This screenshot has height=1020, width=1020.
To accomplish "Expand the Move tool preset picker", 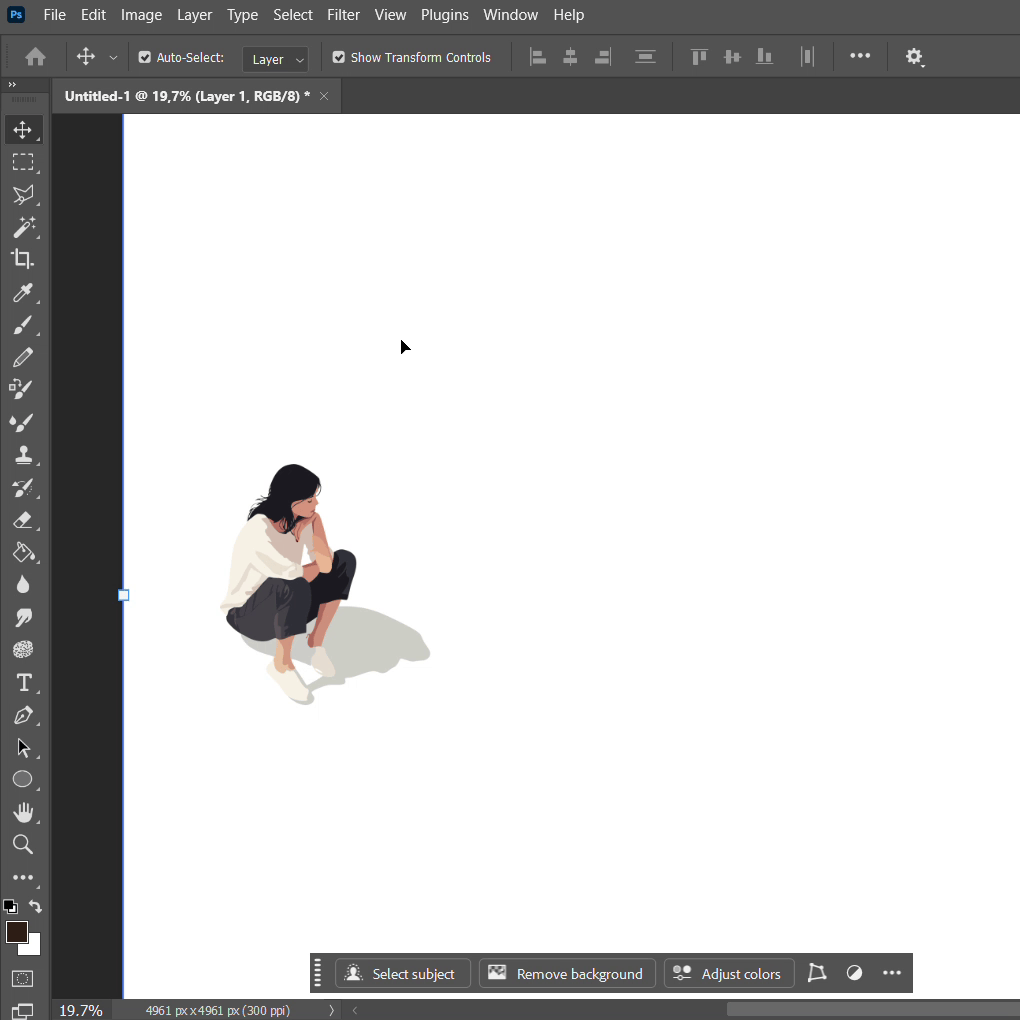I will pos(113,58).
